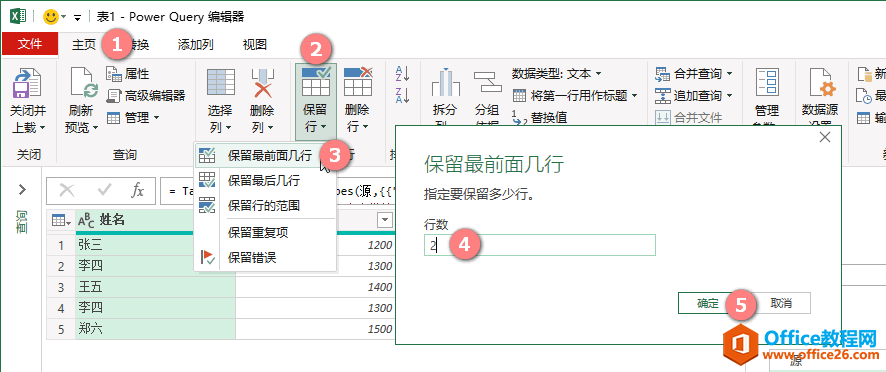886x372 pixels.
Task: Select 保留重复项 menu entry
Action: pos(266,232)
